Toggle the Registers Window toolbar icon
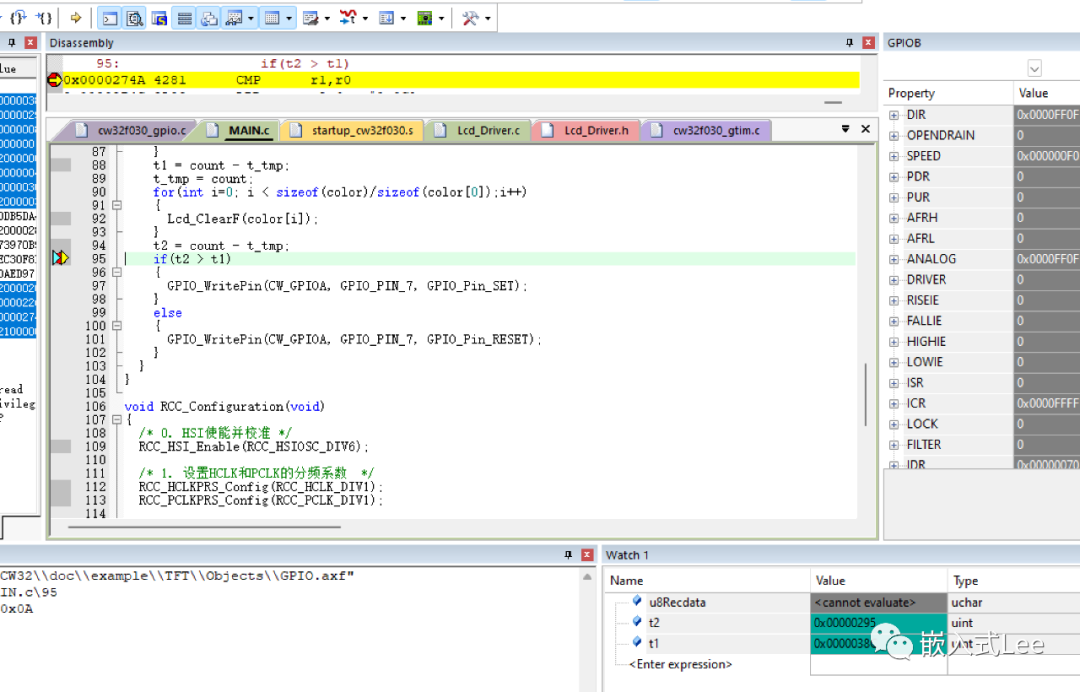Screen dimensions: 1080x692 185,17
